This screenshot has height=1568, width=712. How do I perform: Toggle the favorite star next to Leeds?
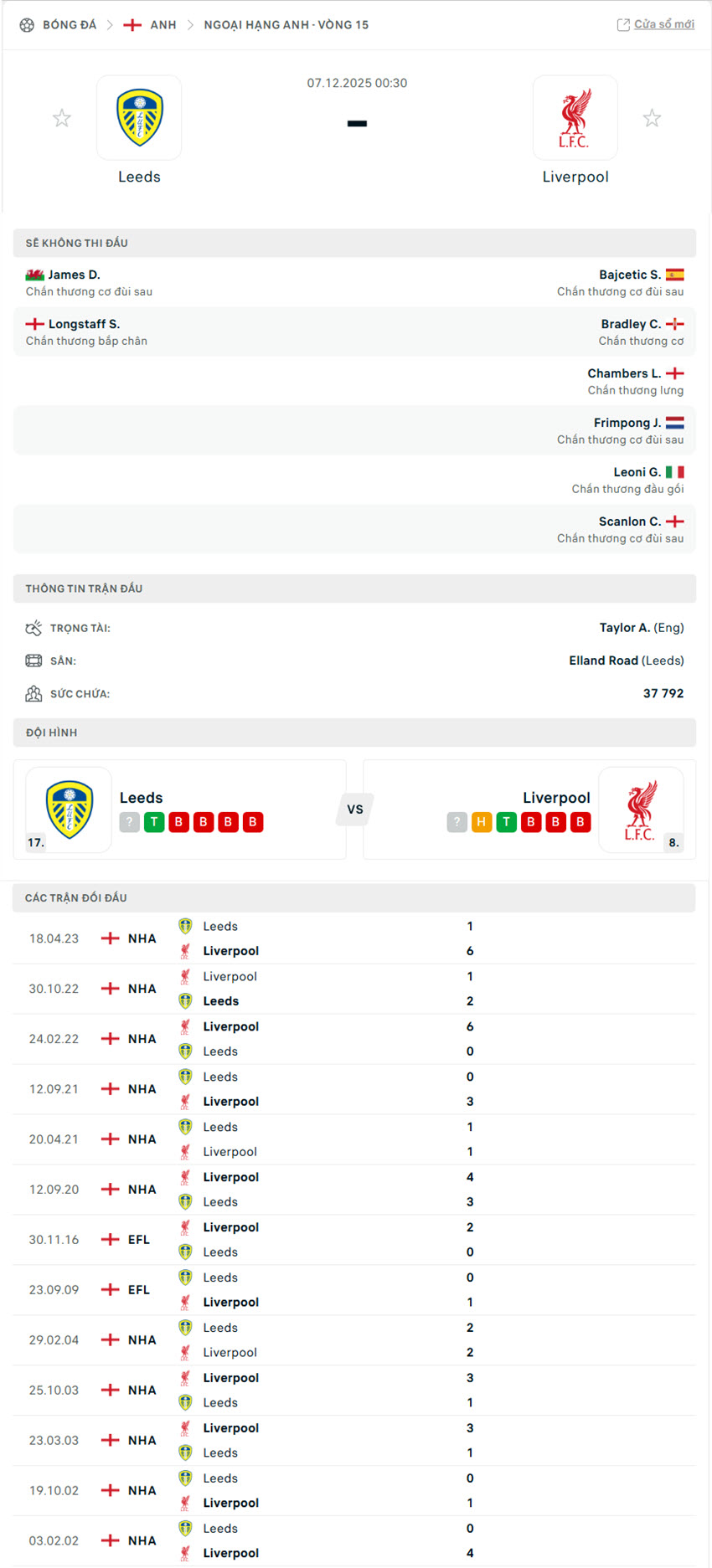tap(61, 118)
